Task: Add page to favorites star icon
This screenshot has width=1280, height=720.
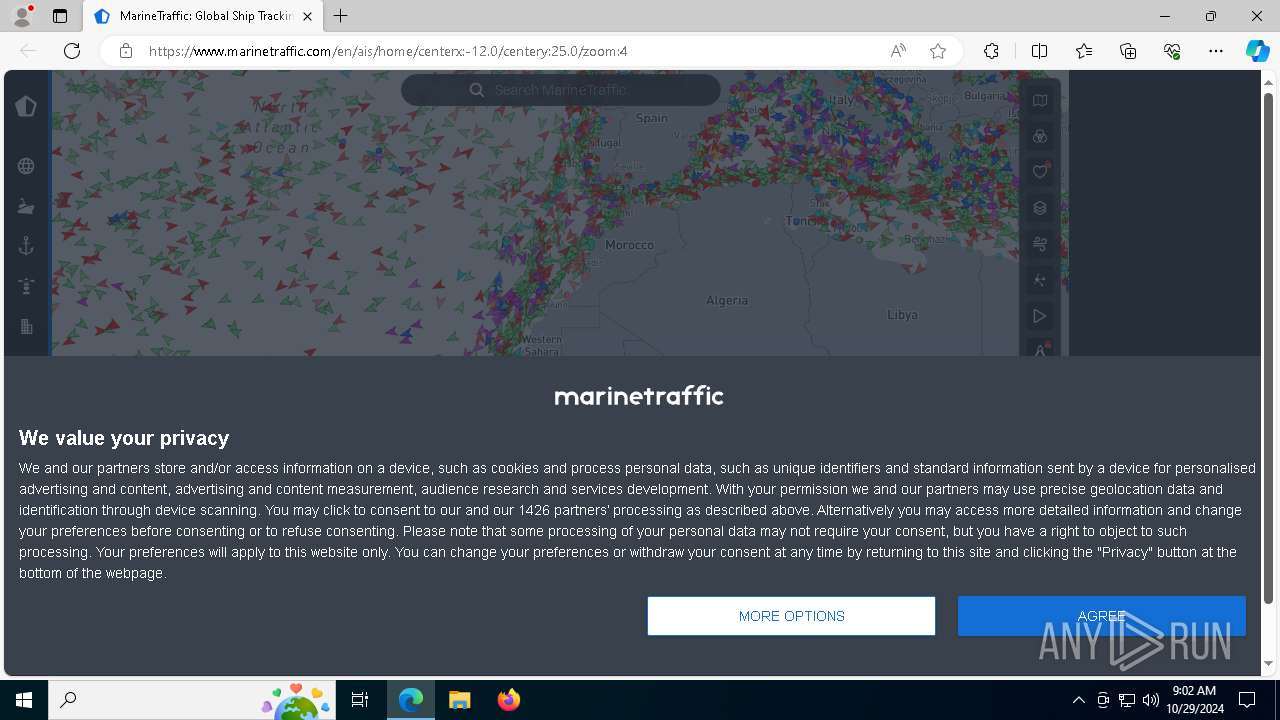Action: click(938, 51)
